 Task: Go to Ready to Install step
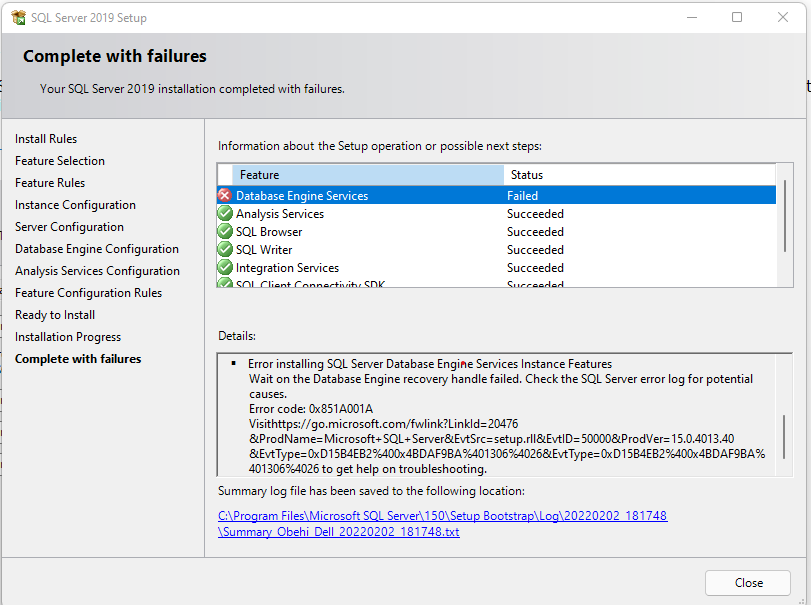55,315
